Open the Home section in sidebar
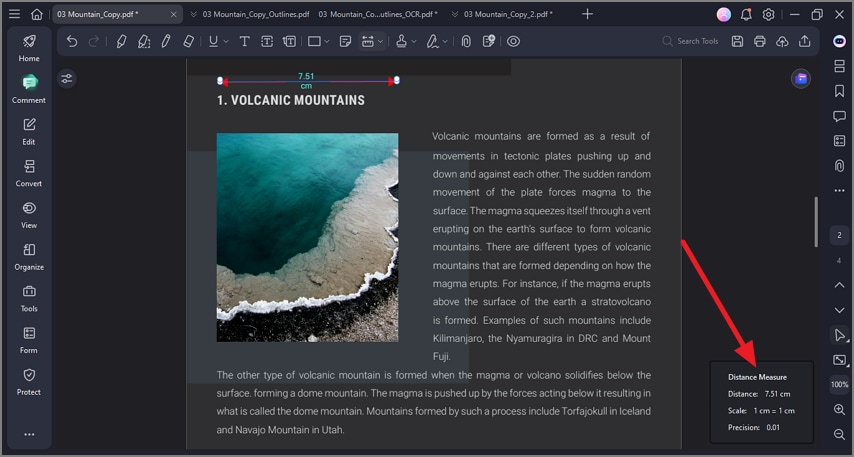This screenshot has height=457, width=854. click(x=29, y=48)
